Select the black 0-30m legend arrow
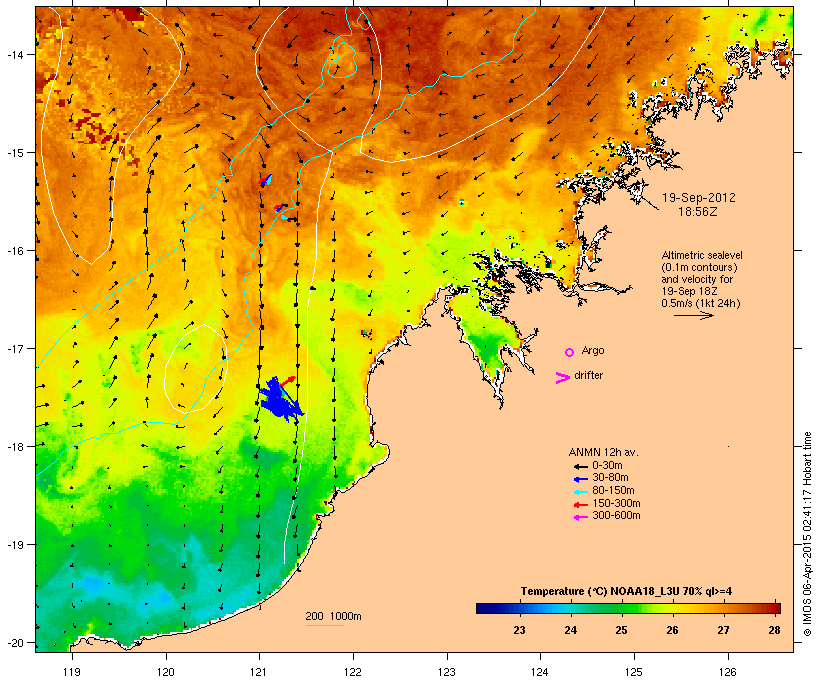820x680 pixels. [x=580, y=466]
